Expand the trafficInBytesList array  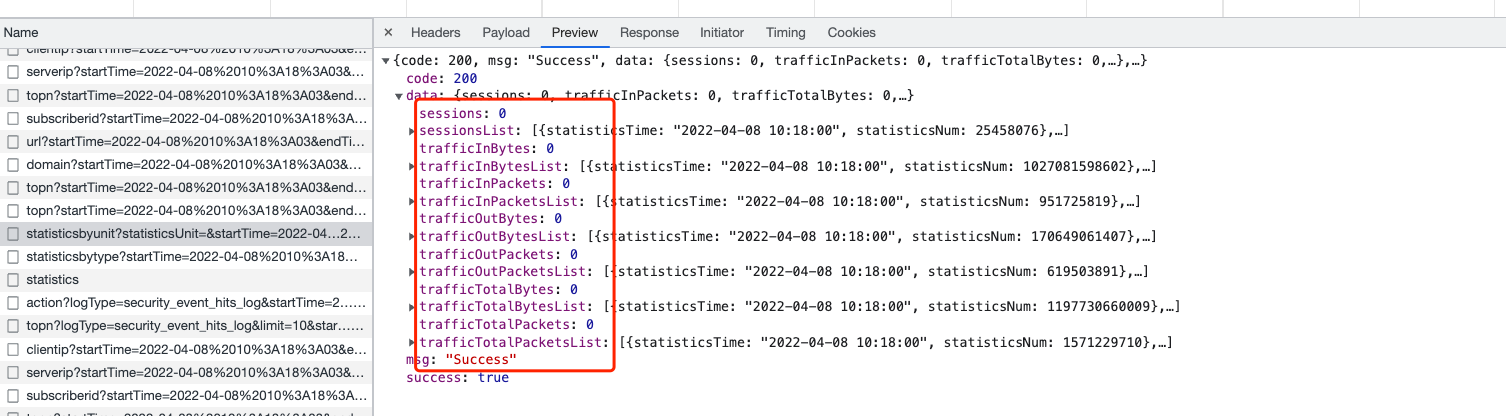tap(412, 166)
